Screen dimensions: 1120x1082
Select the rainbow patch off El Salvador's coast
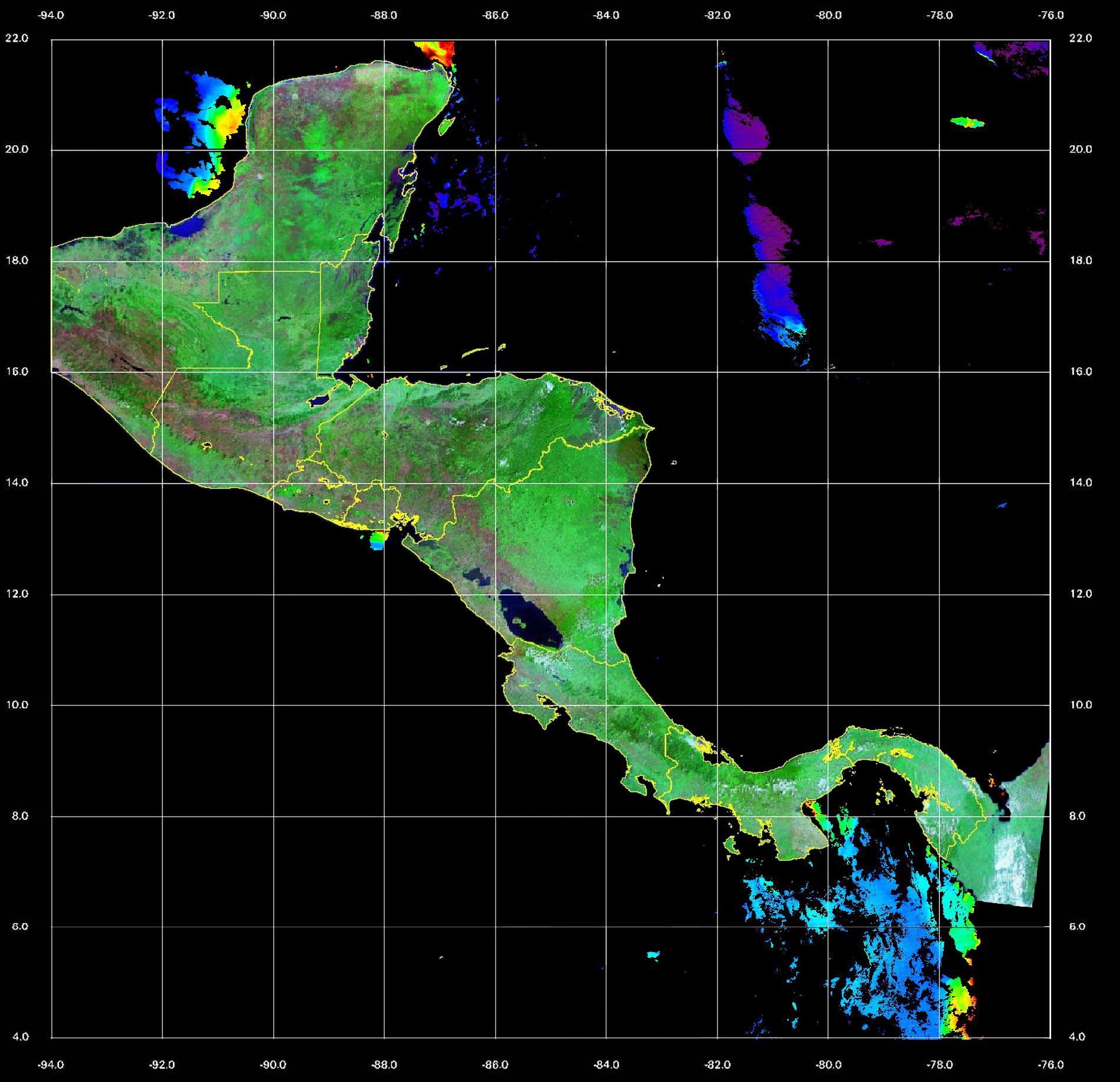pos(378,540)
